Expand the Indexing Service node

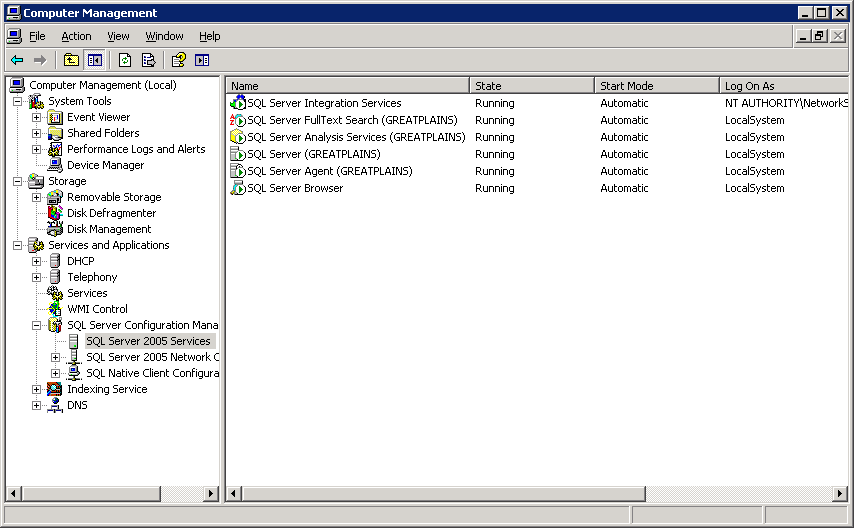36,389
